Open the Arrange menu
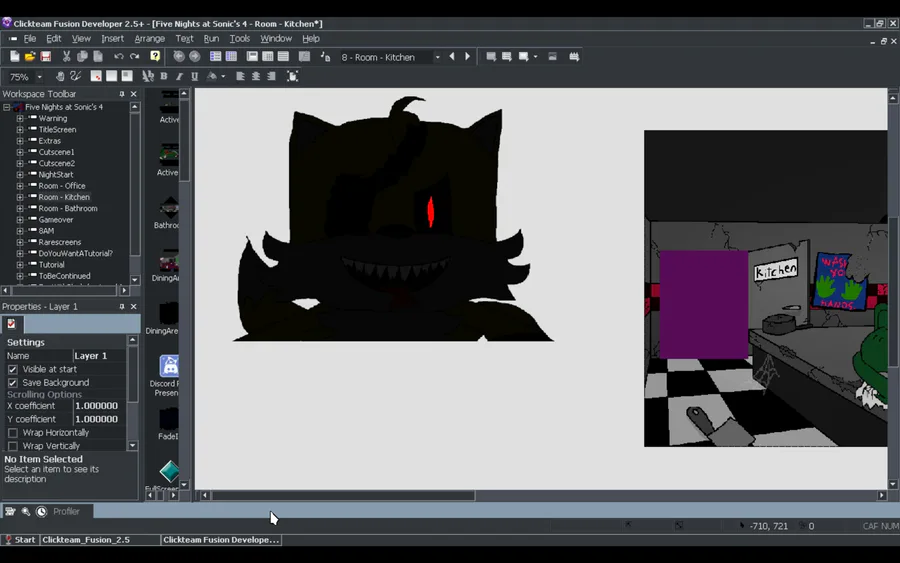900x563 pixels. point(150,39)
